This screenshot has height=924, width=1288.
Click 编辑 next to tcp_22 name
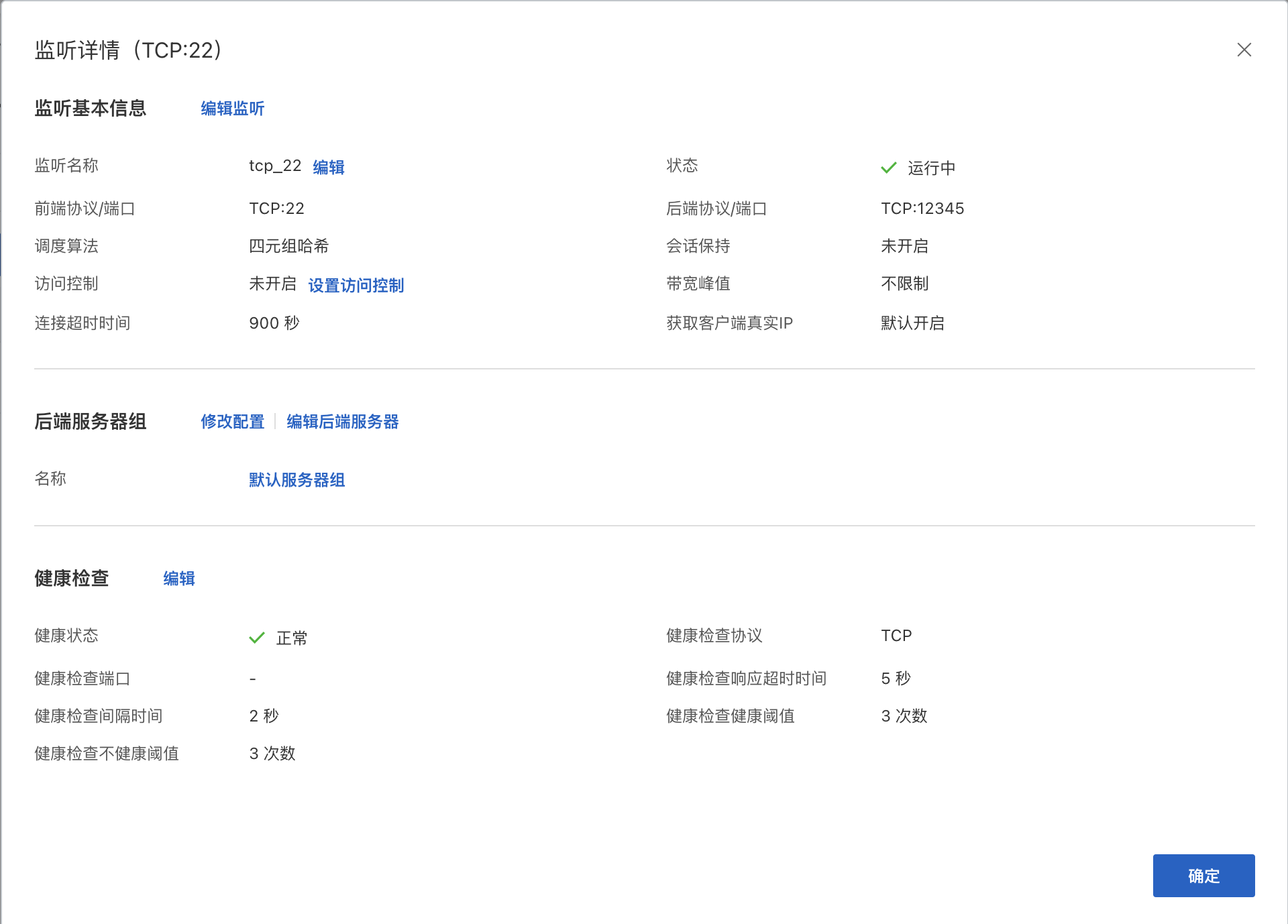point(328,168)
